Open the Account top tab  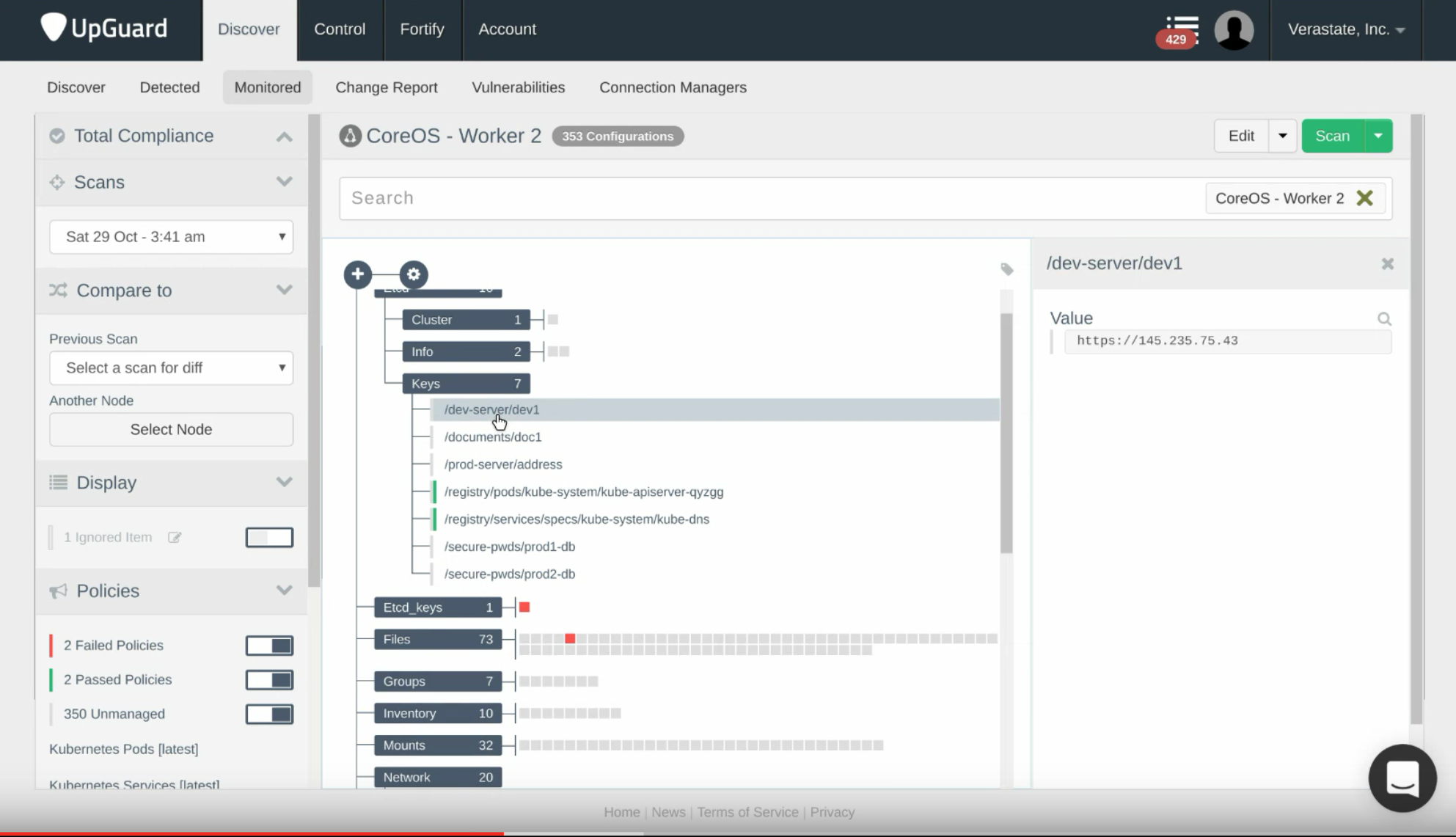pyautogui.click(x=507, y=29)
